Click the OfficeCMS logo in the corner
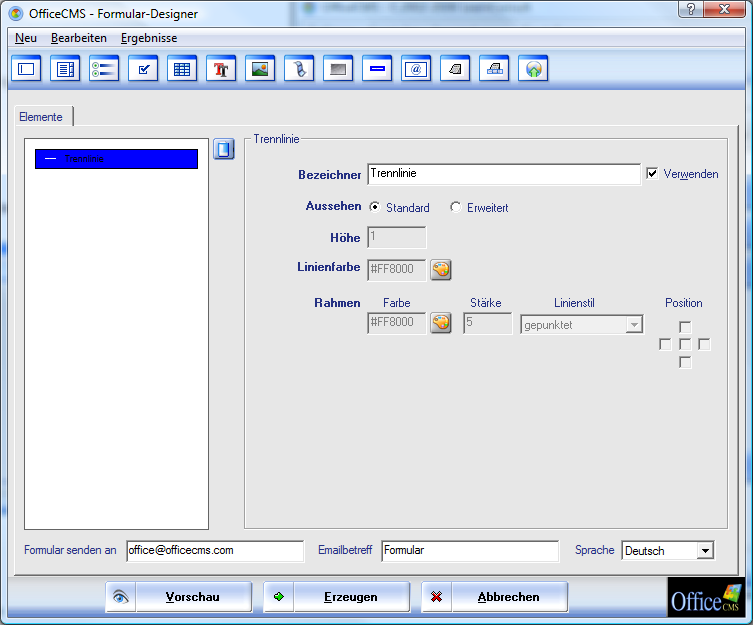Screen dimensions: 753x625 click(x=706, y=597)
